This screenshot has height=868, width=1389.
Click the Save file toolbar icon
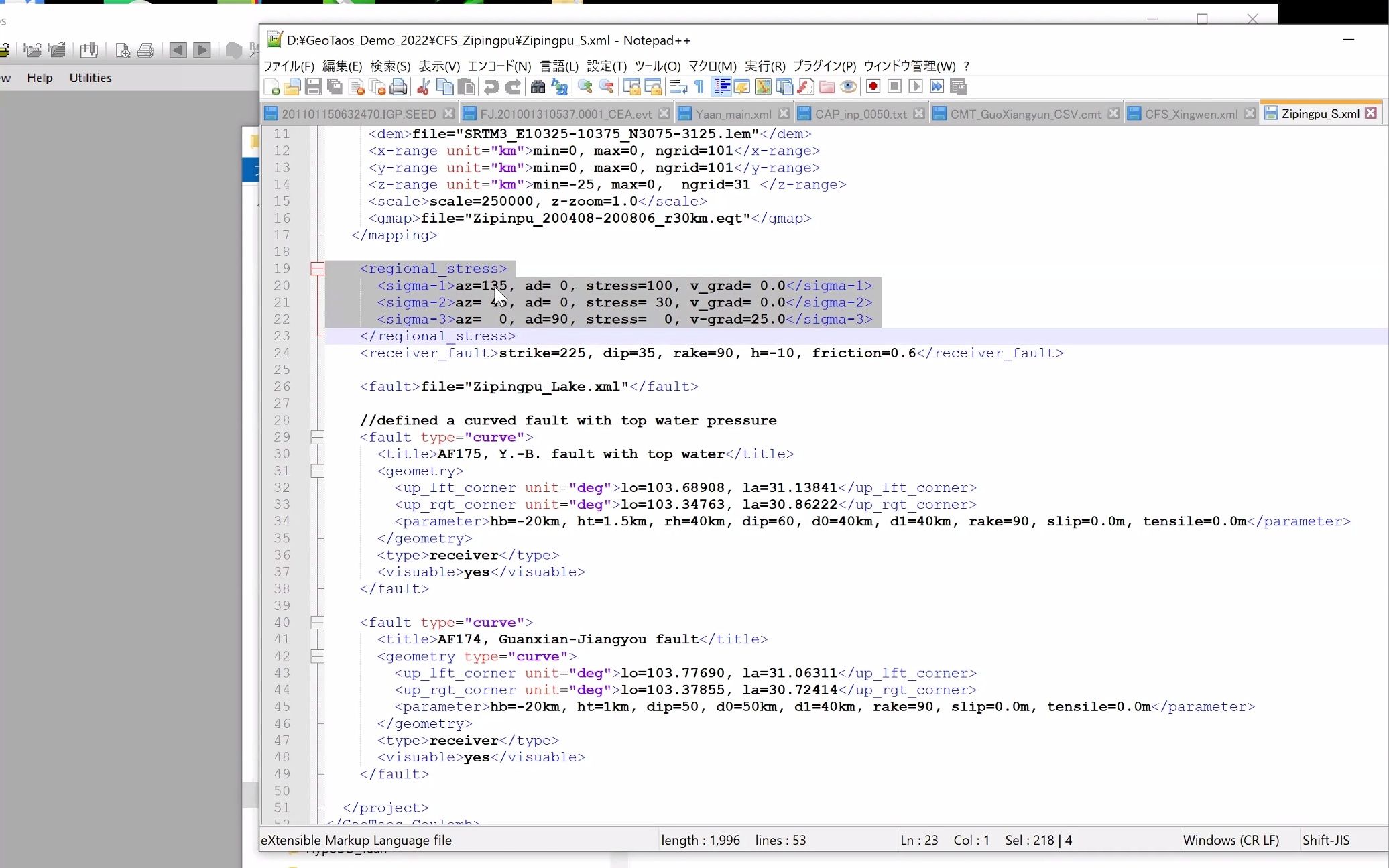tap(313, 87)
